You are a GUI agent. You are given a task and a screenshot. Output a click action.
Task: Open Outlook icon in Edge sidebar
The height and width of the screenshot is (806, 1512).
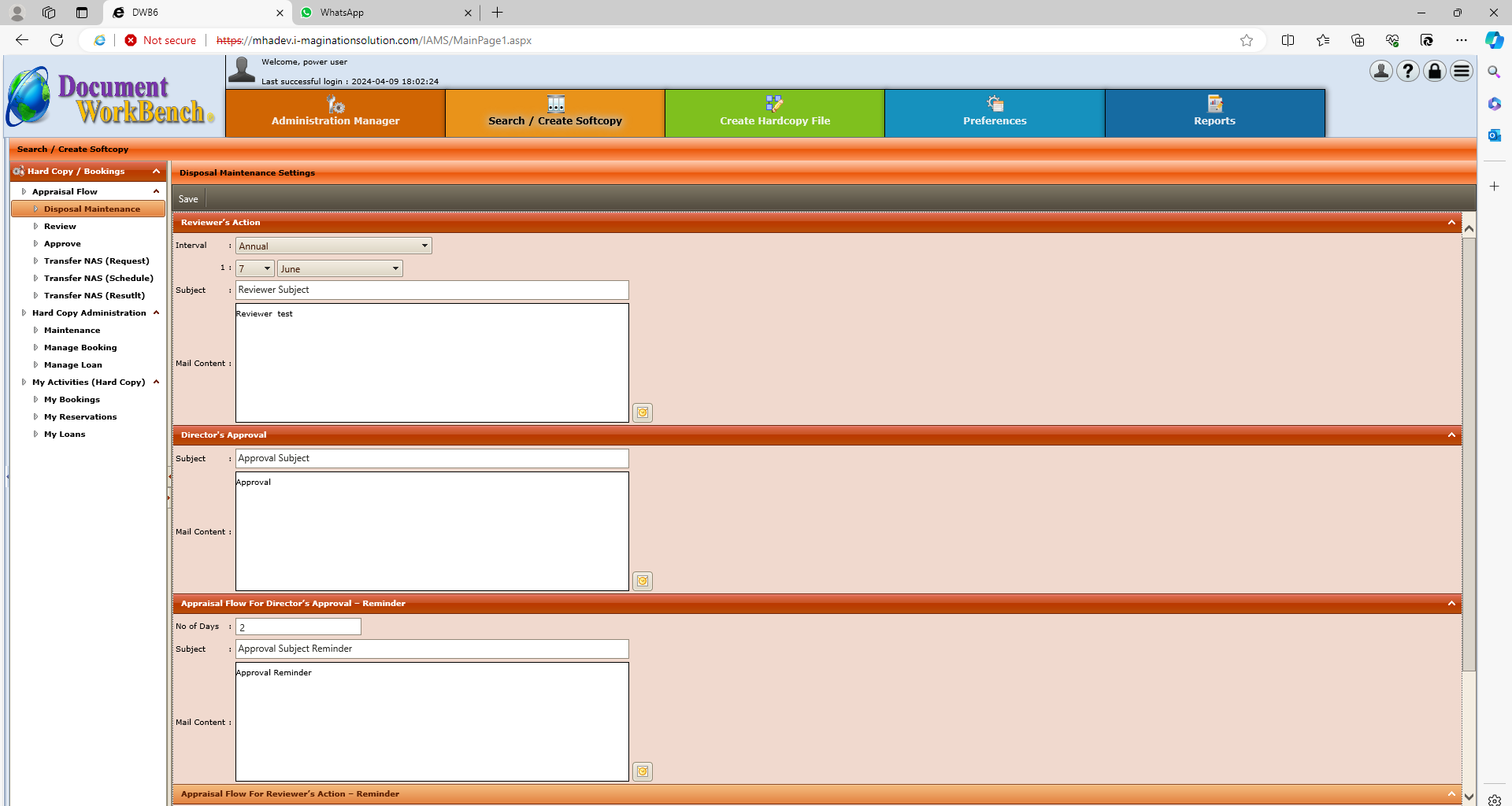[1494, 135]
